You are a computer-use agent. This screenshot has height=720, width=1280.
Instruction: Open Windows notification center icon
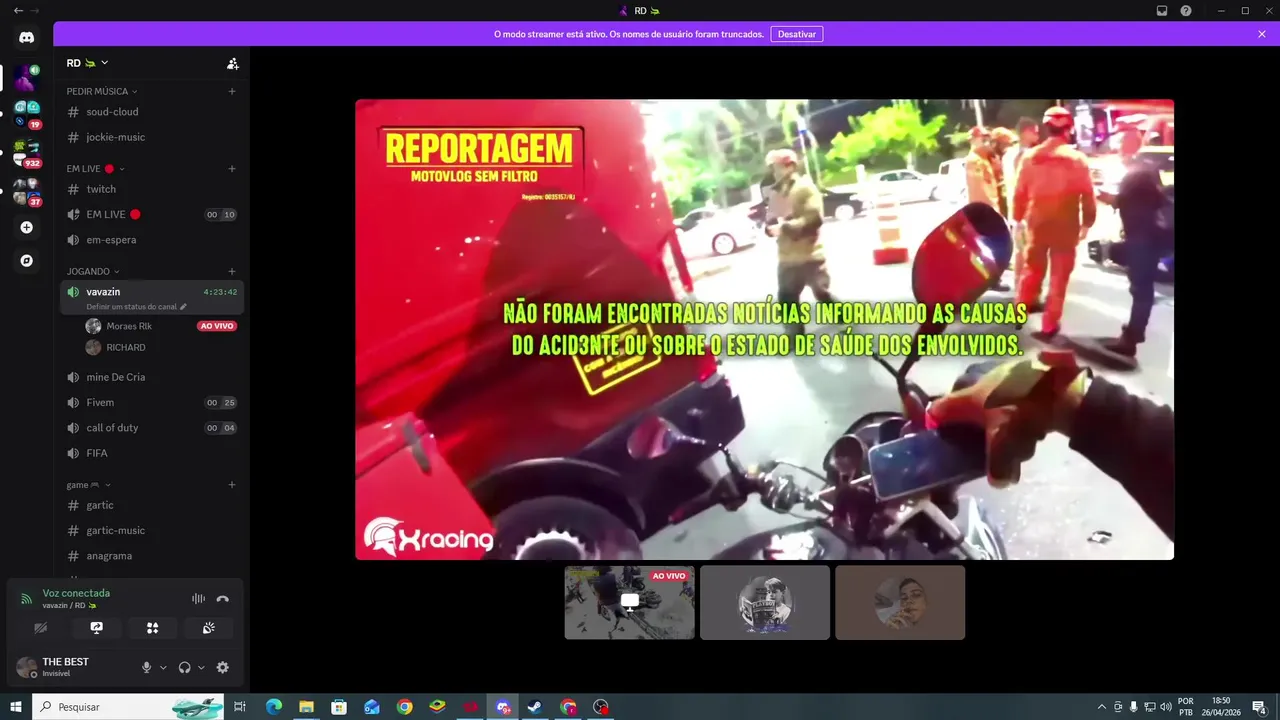coord(1260,707)
